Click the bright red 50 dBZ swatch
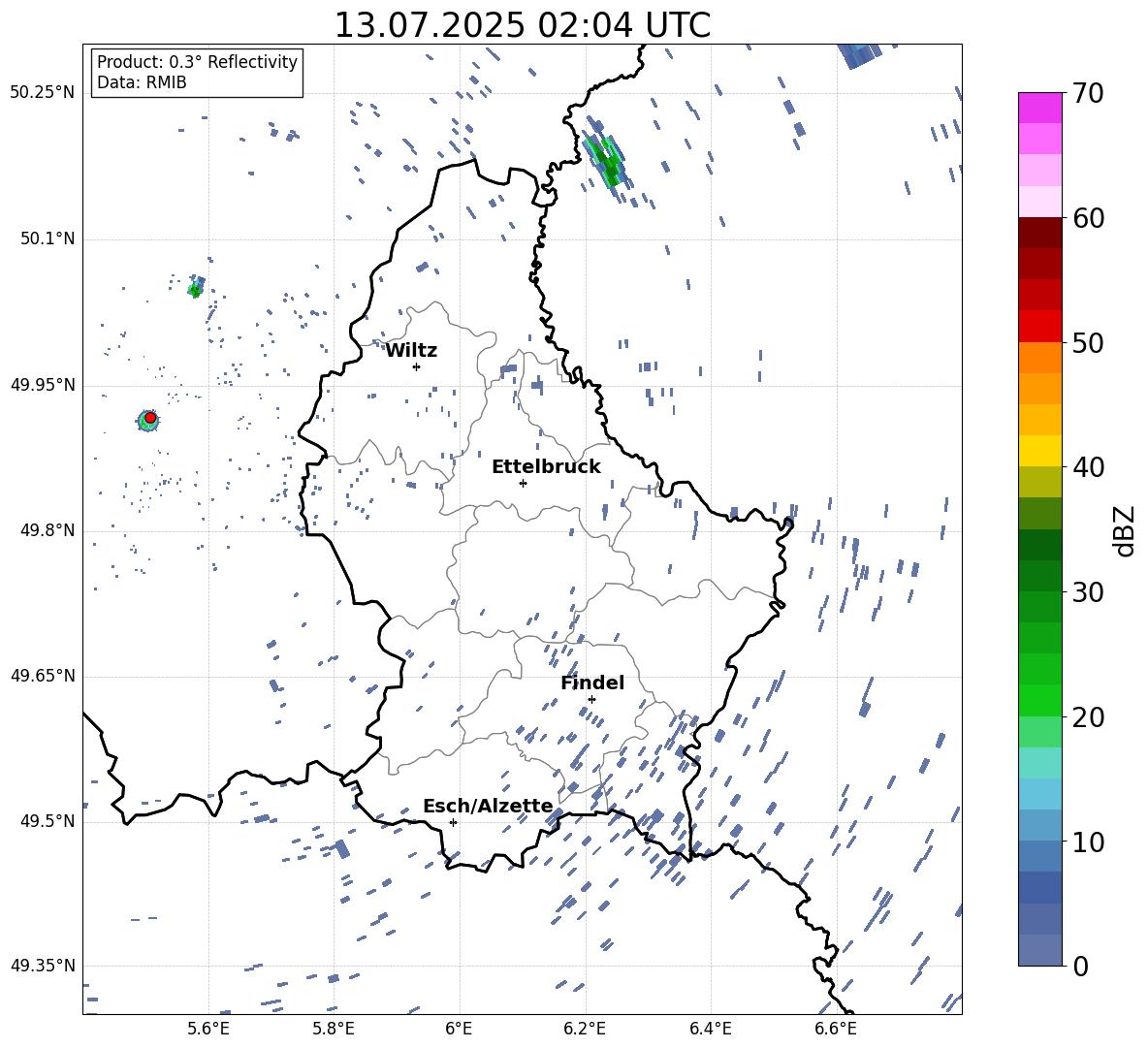 (x=1039, y=327)
